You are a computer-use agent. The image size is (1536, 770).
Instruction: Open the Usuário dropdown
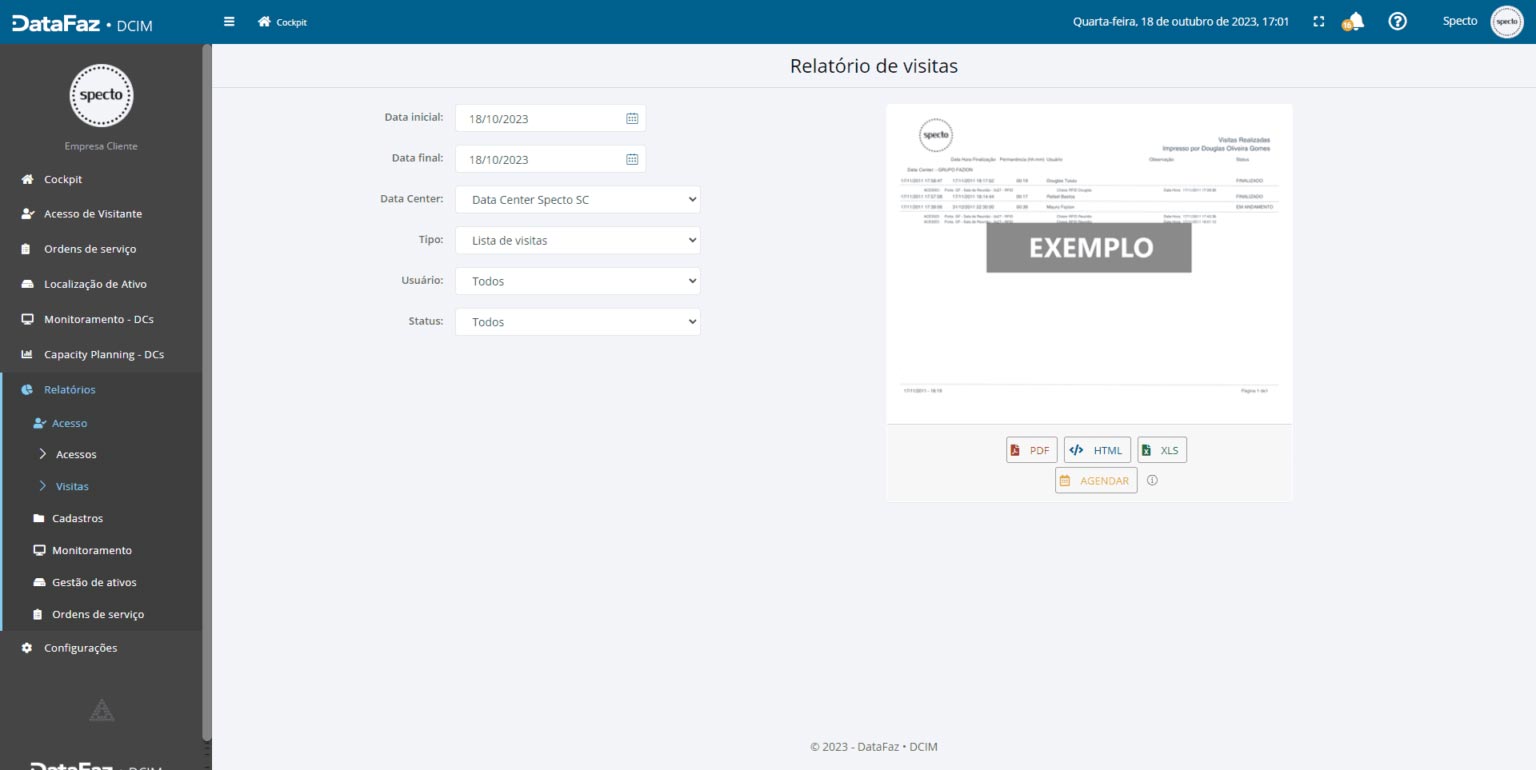(x=577, y=282)
